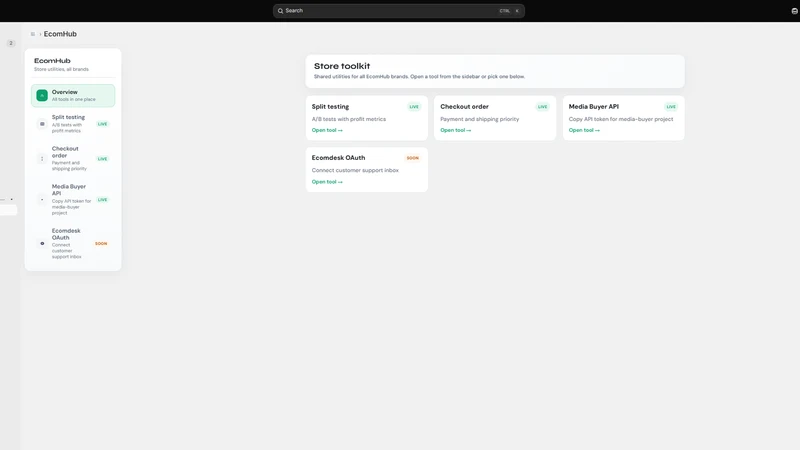This screenshot has width=800, height=450.
Task: Click 'A/B tests with profit metrics' card text
Action: pos(349,119)
